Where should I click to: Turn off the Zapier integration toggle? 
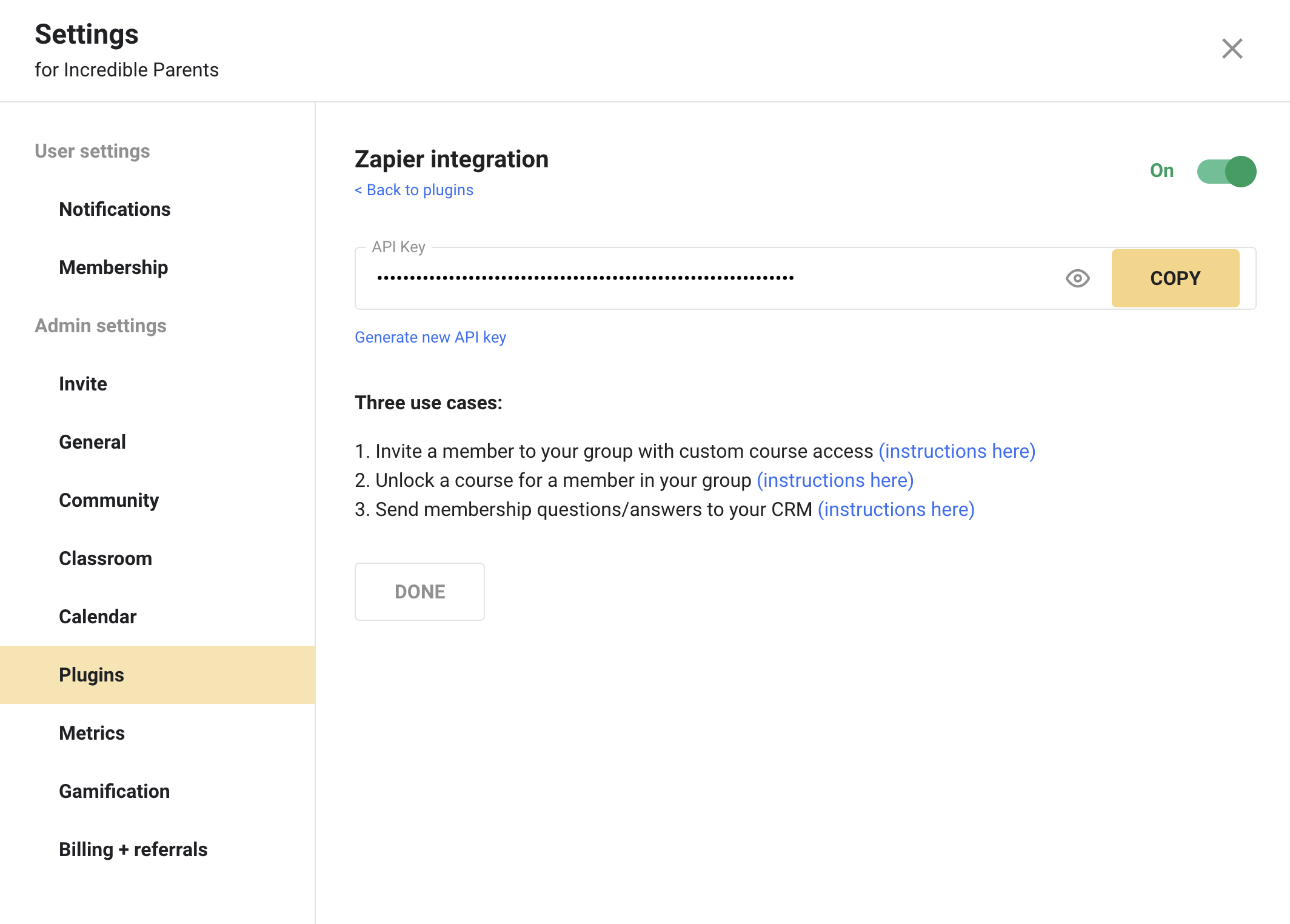(1226, 172)
